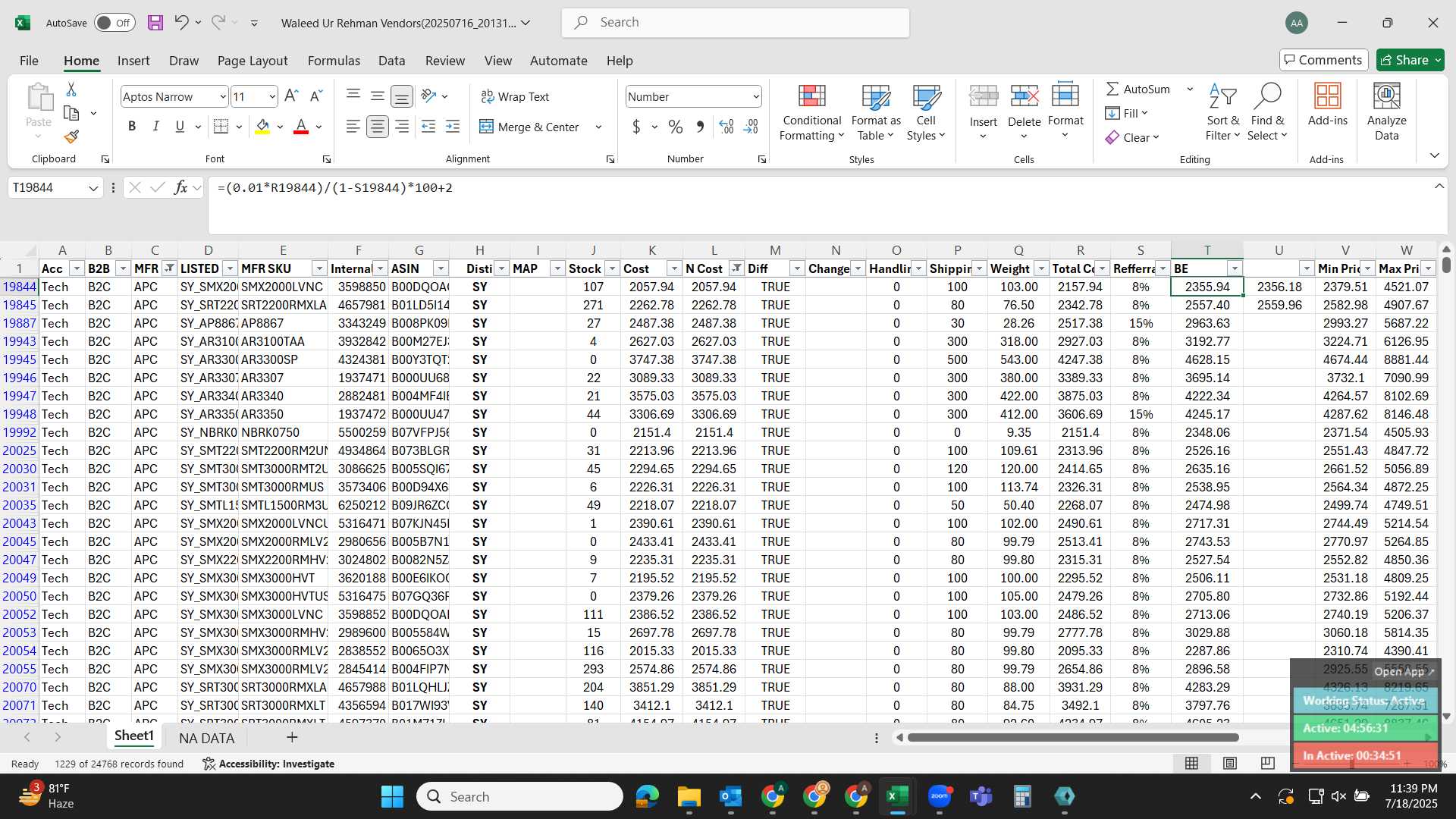Click the Font Color red swatch
Image resolution: width=1456 pixels, height=819 pixels.
[x=301, y=127]
